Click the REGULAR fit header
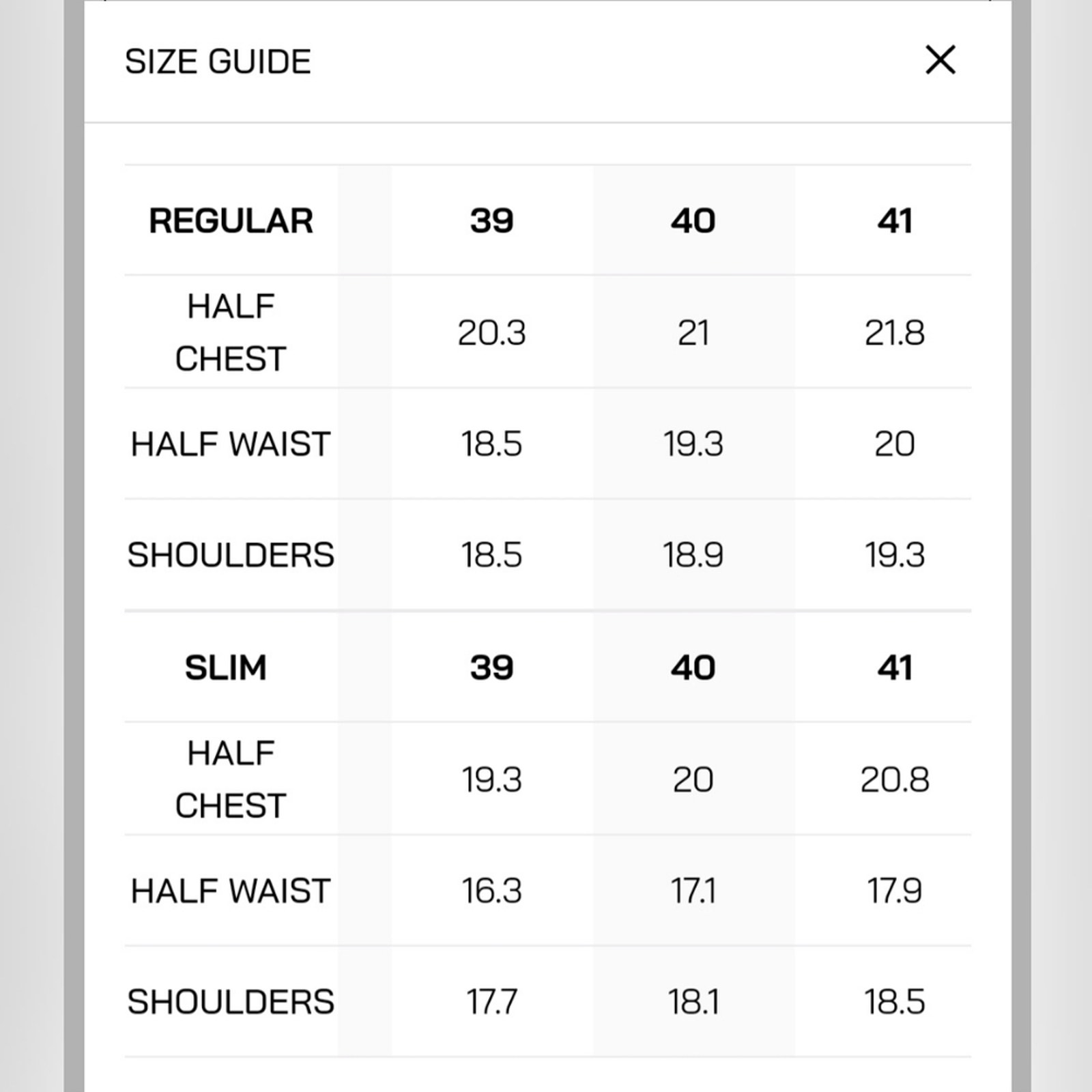1092x1092 pixels. point(231,221)
